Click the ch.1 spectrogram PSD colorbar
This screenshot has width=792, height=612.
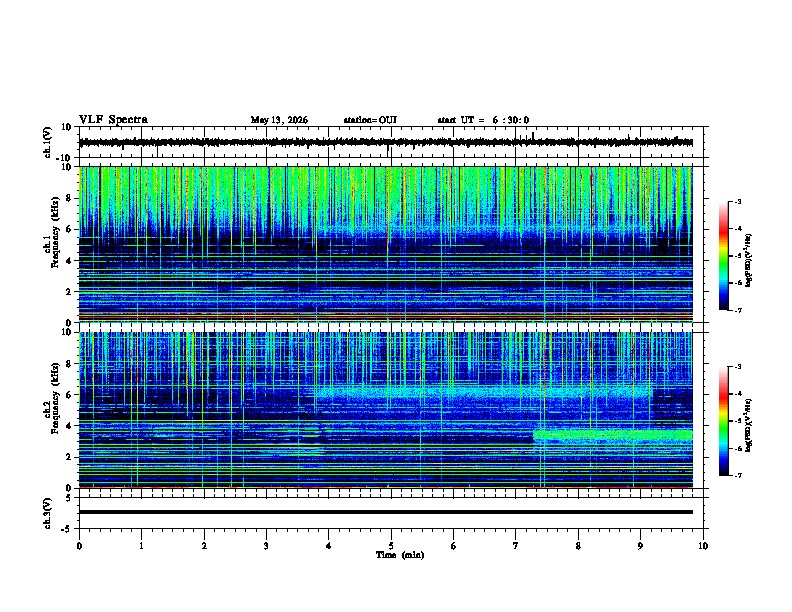pos(723,256)
